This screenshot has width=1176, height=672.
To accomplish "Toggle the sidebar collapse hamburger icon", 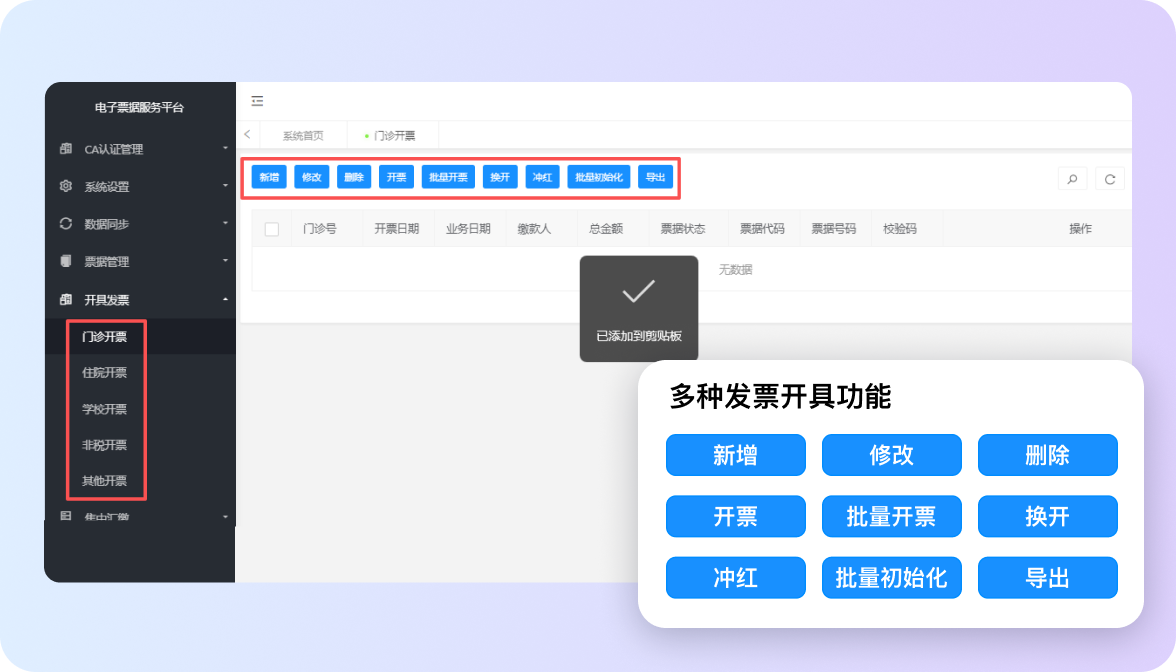I will point(257,101).
